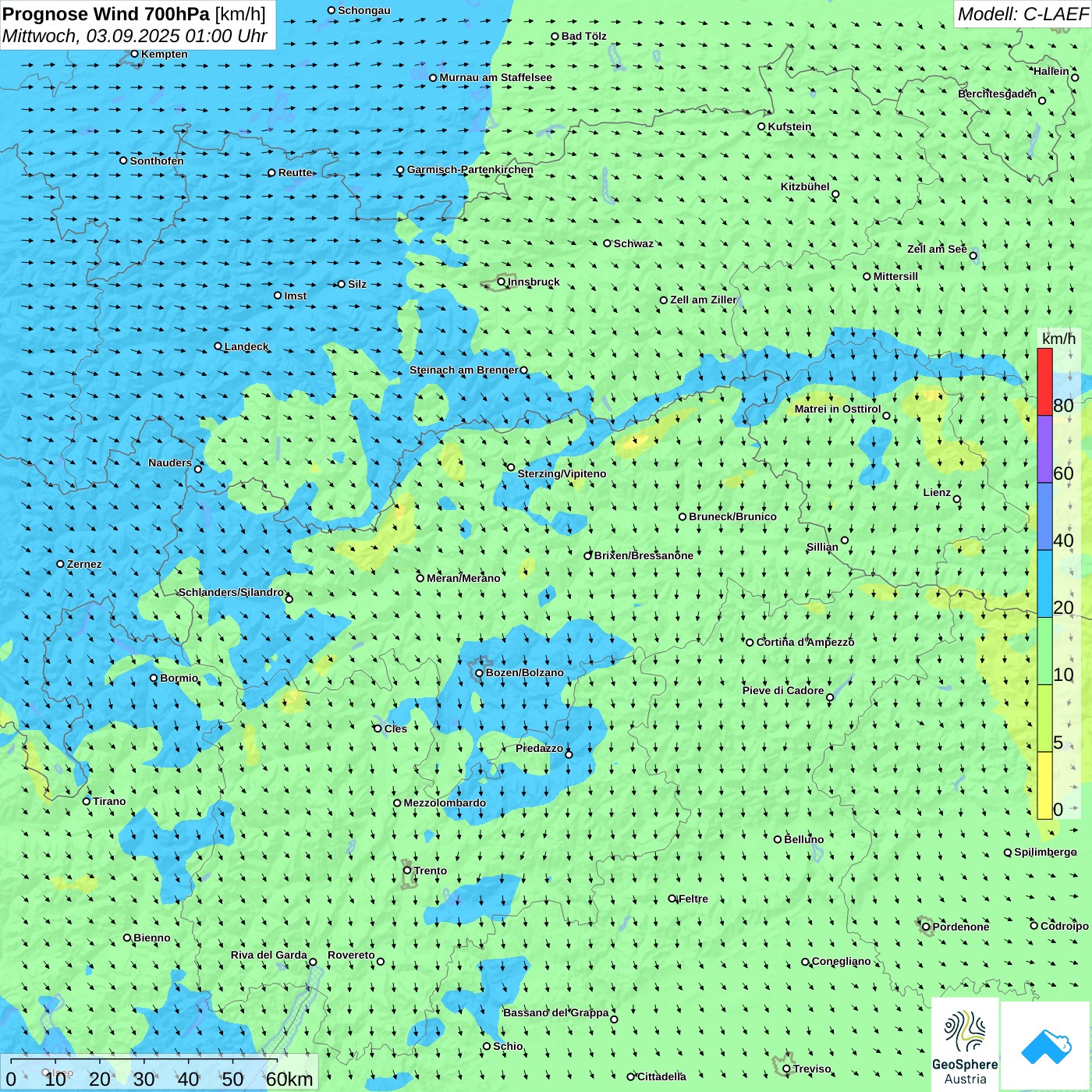Screen dimensions: 1092x1092
Task: Click the 'Sillian' label
Action: point(822,547)
